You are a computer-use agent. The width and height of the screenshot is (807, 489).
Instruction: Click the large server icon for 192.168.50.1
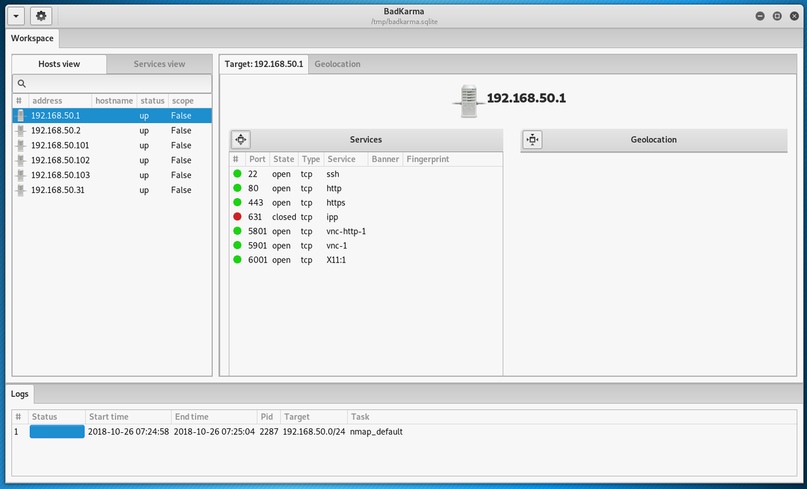[x=468, y=100]
